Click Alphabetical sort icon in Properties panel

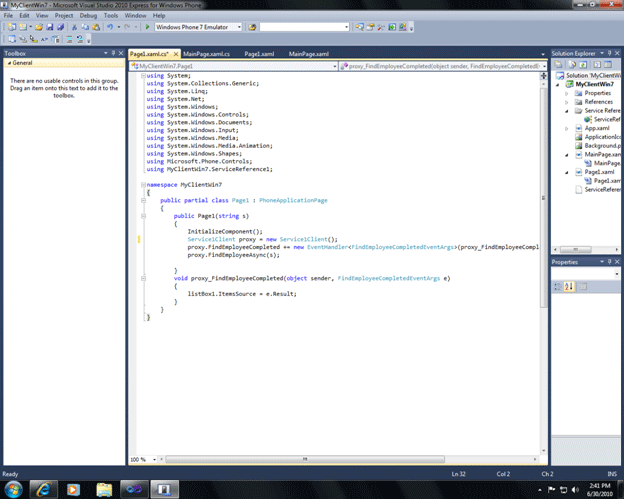[568, 286]
